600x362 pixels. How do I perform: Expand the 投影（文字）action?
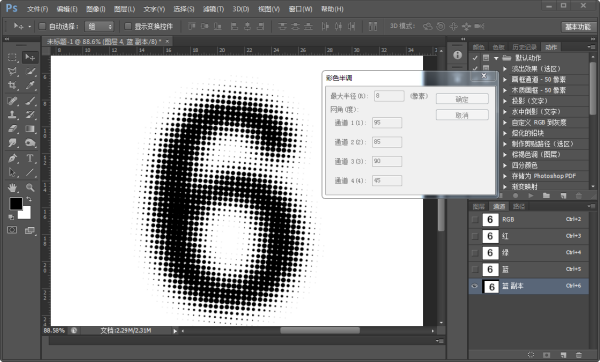click(x=505, y=101)
